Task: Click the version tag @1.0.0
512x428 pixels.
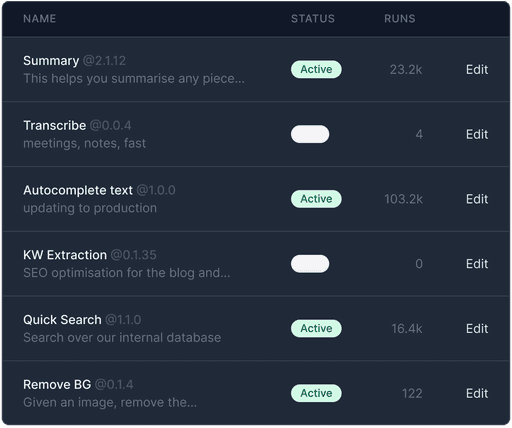Action: point(156,190)
